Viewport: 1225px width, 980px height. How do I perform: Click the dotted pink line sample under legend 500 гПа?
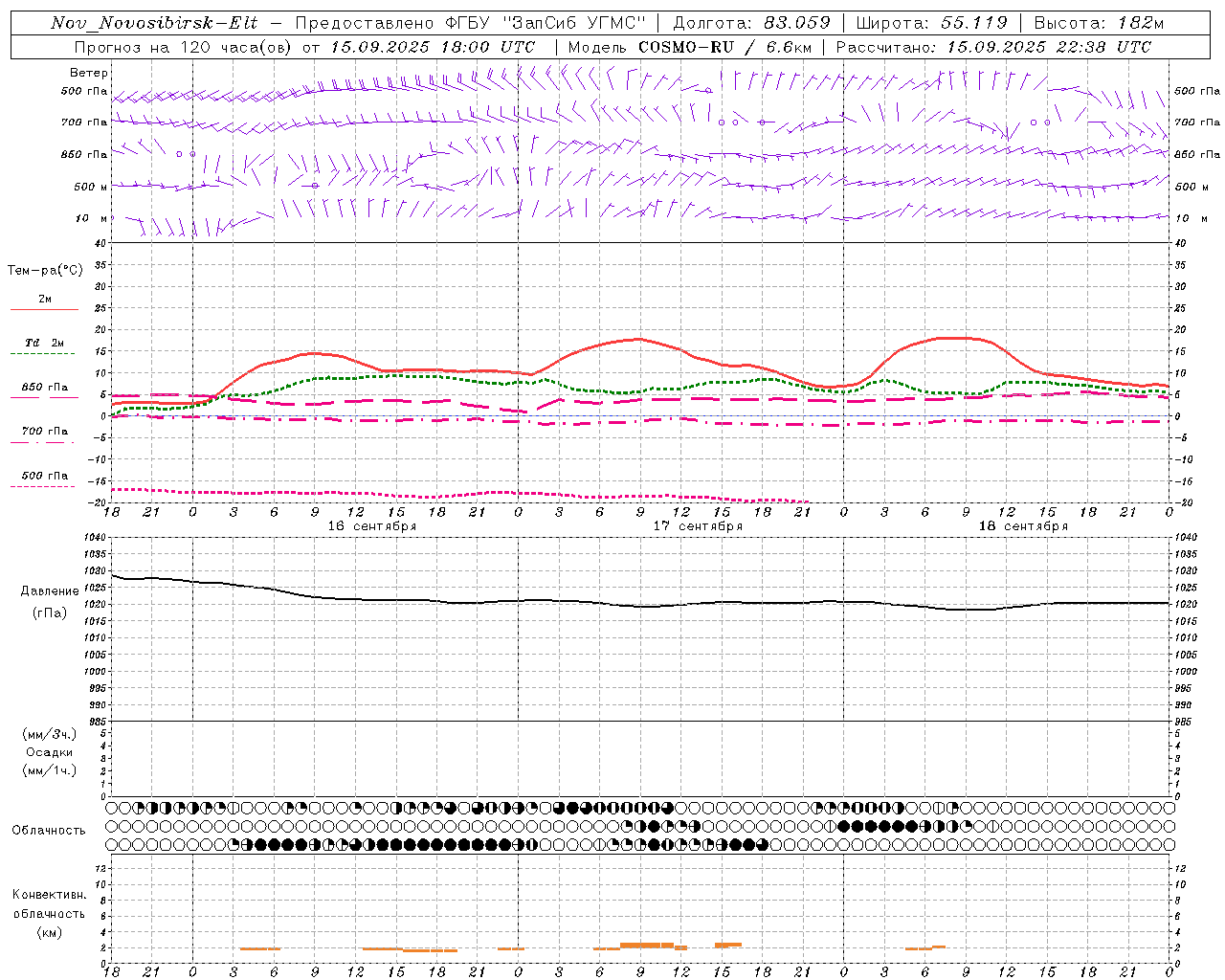(x=42, y=486)
